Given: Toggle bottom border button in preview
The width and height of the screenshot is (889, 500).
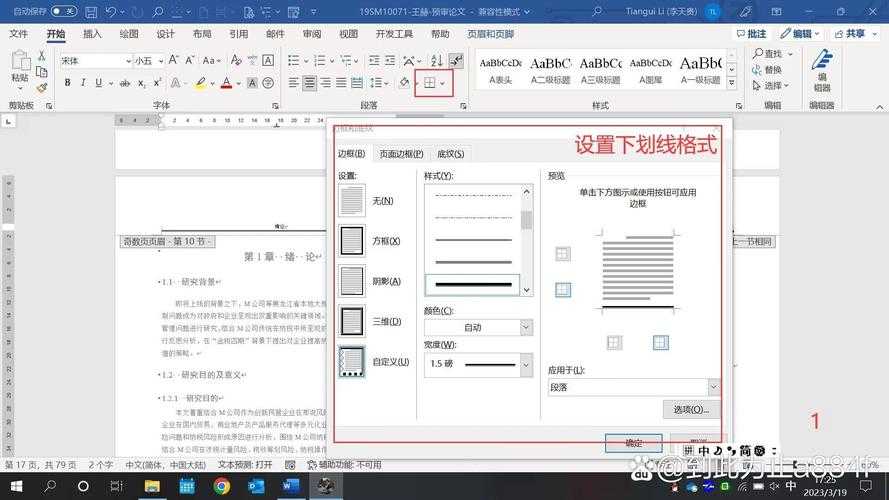Looking at the screenshot, I should pyautogui.click(x=562, y=290).
